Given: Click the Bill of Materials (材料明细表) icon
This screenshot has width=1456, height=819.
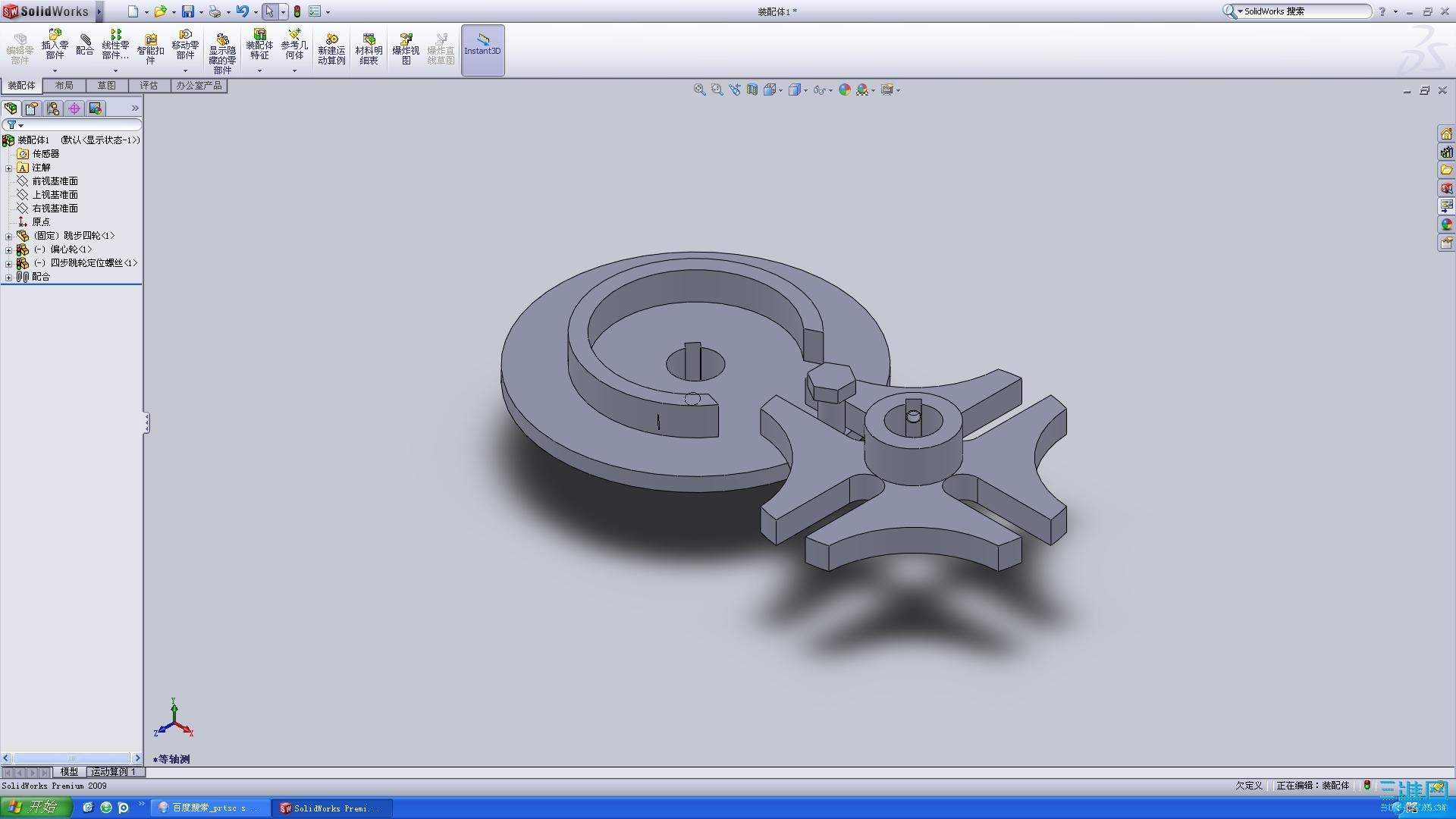Looking at the screenshot, I should 369,49.
